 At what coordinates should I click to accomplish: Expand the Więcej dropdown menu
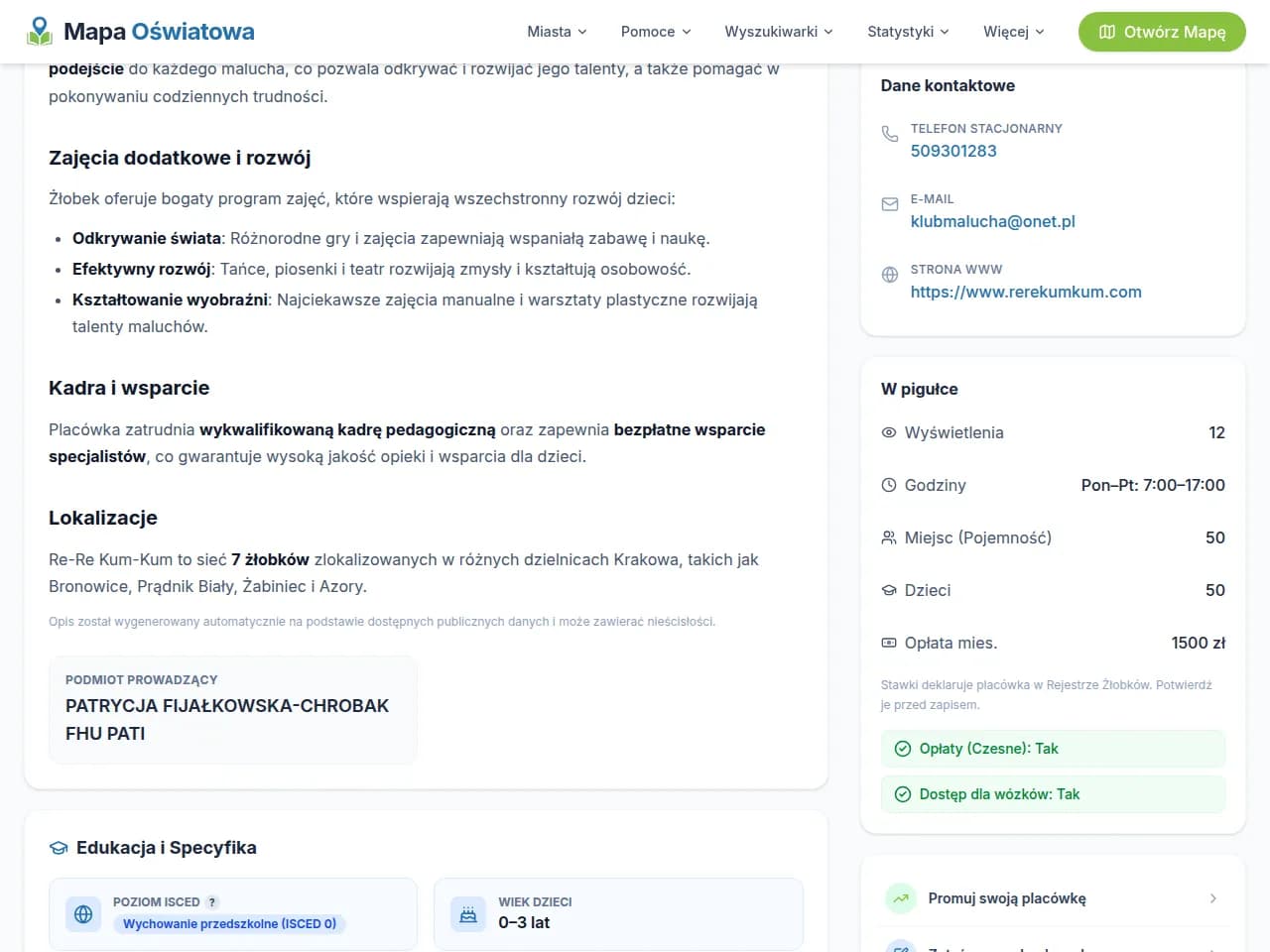(1014, 32)
